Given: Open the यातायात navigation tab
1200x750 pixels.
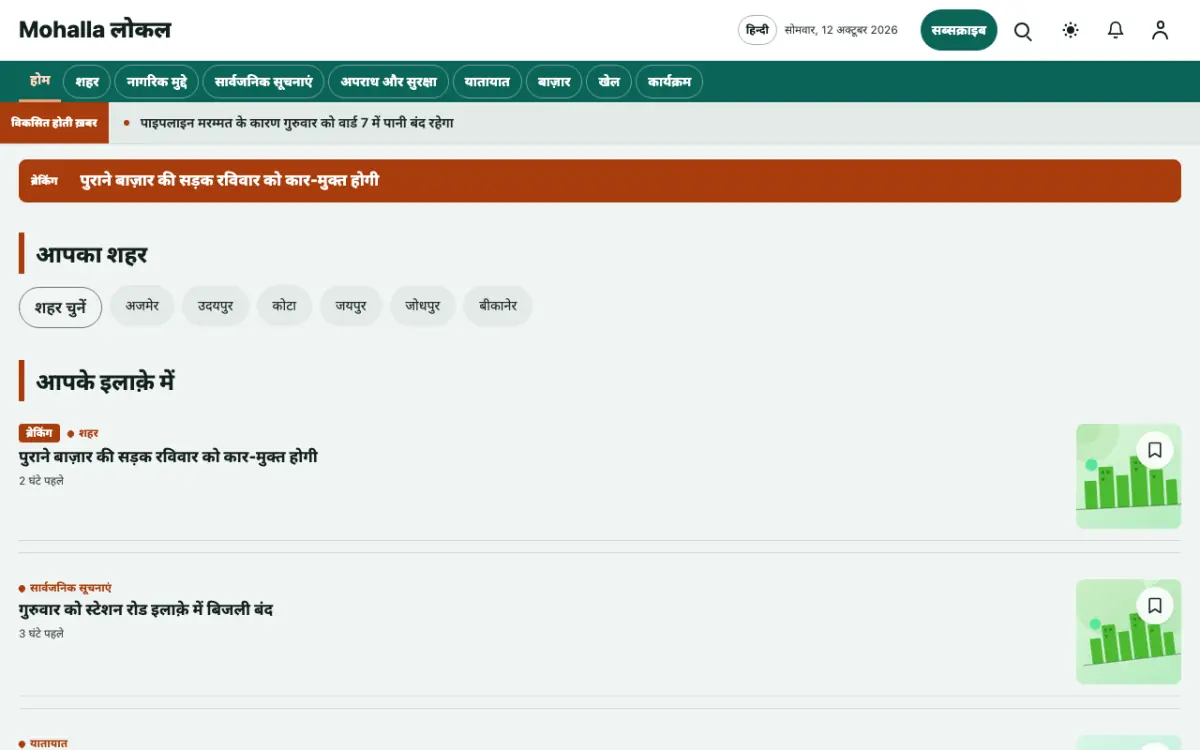Looking at the screenshot, I should click(487, 82).
